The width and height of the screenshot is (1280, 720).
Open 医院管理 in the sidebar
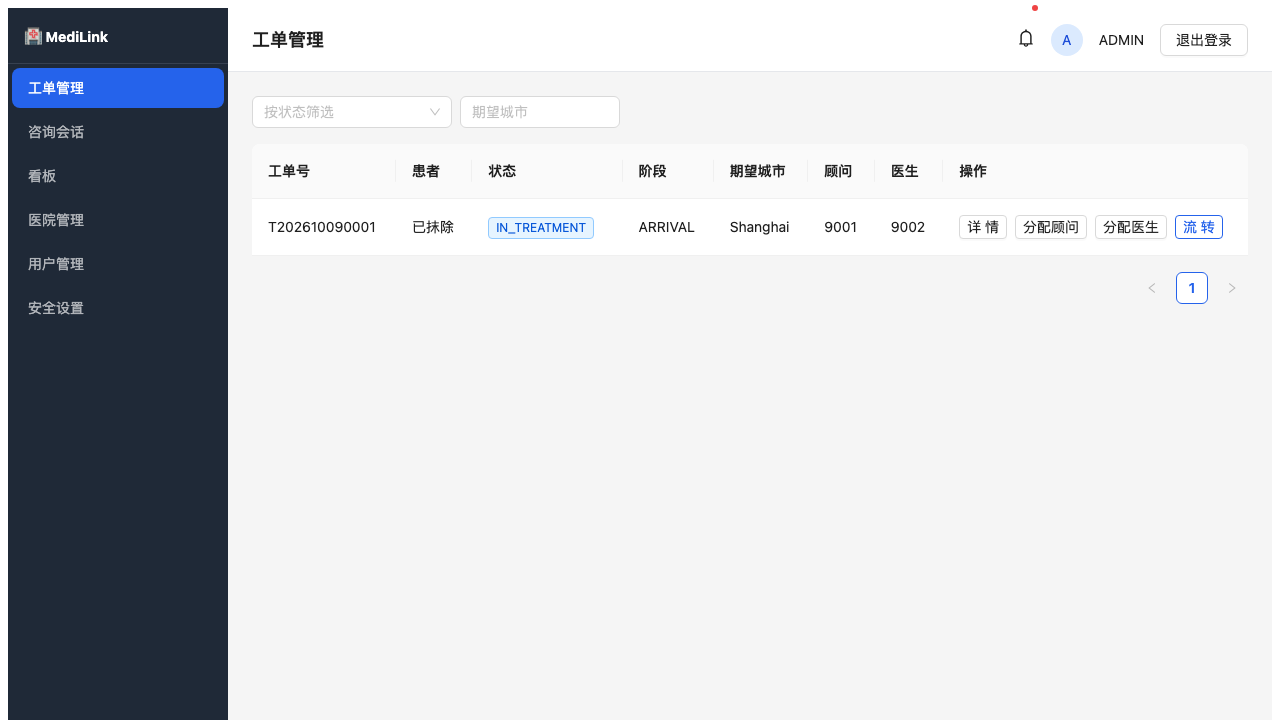[x=118, y=220]
